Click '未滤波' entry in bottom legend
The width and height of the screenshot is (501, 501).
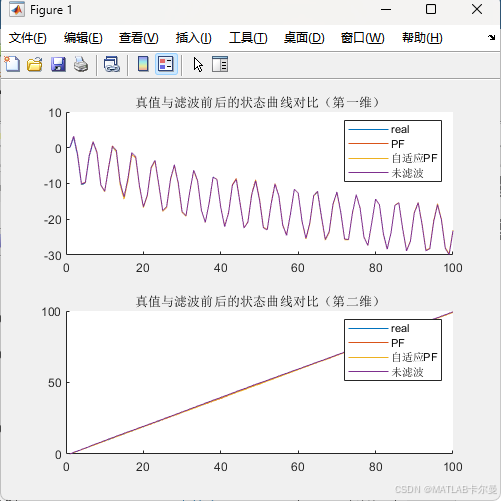(x=407, y=372)
